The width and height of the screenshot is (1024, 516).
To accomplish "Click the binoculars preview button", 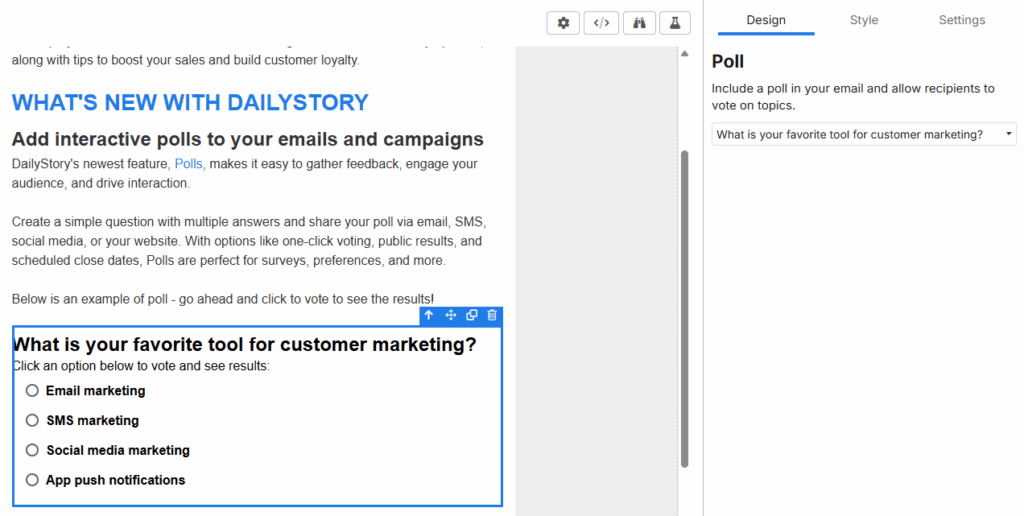I will coord(638,23).
